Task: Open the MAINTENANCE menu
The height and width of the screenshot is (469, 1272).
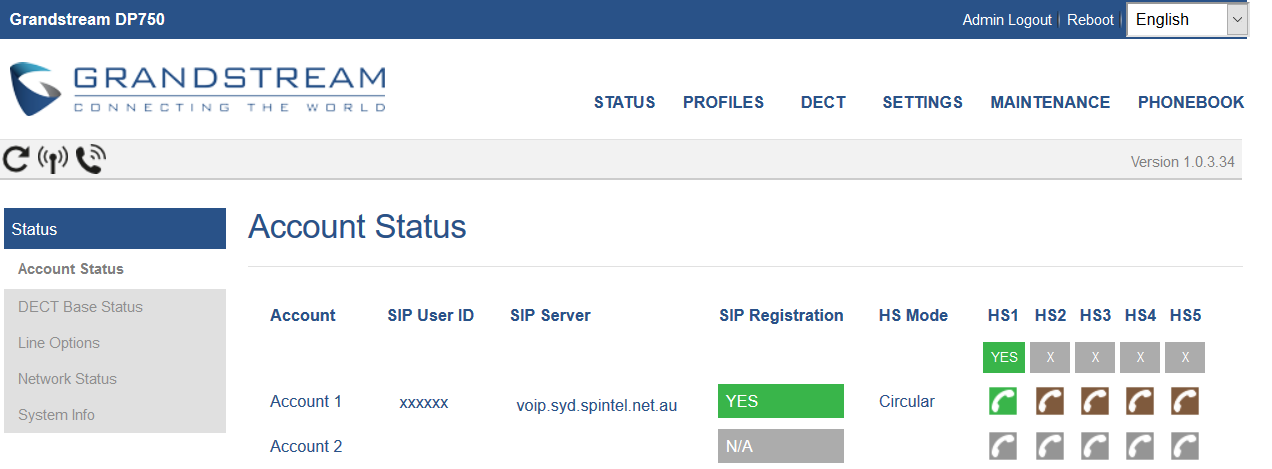Action: [x=1050, y=102]
